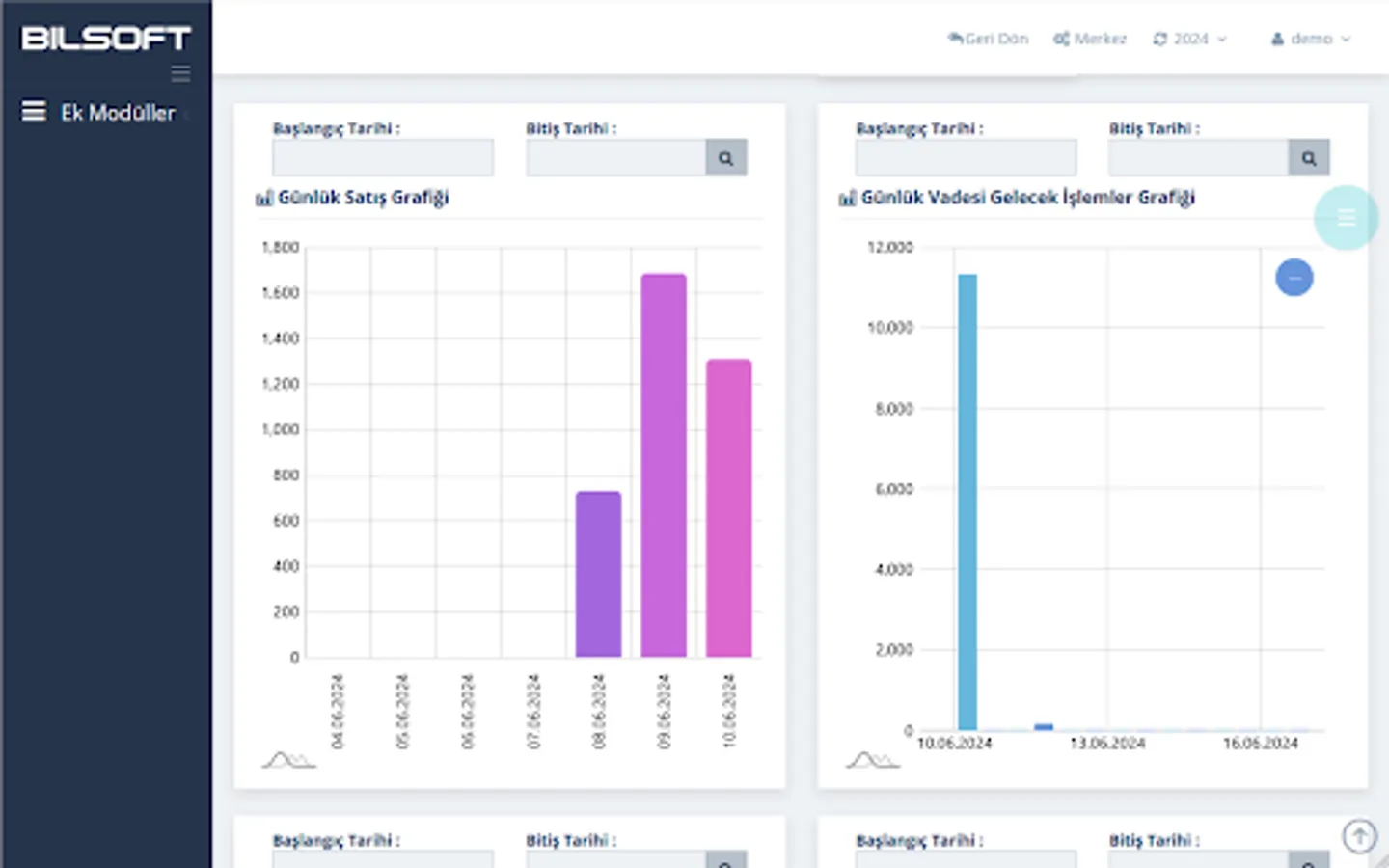Click the Geri Dön link
1389x868 pixels.
988,39
